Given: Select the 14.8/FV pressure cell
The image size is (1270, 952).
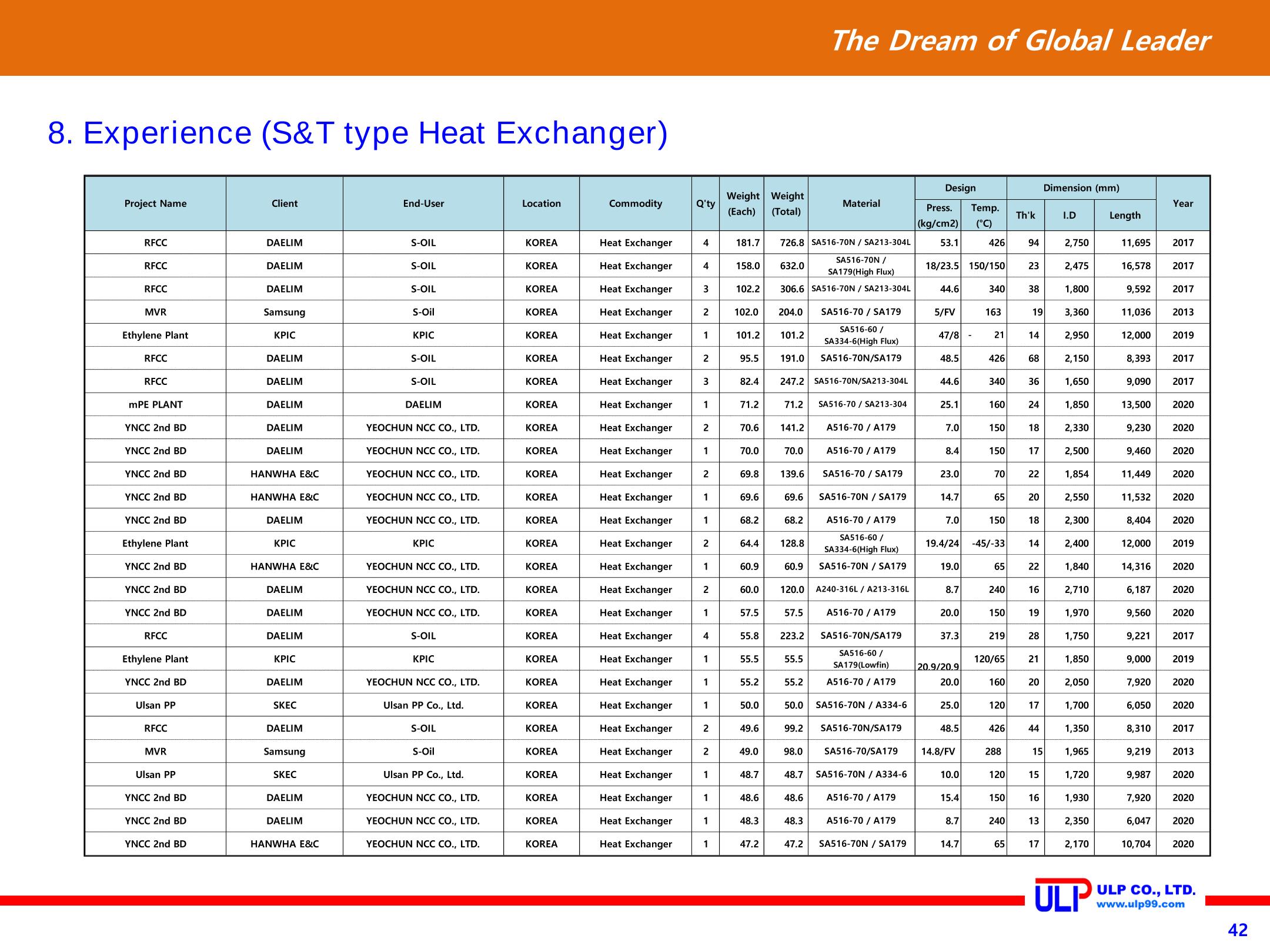Looking at the screenshot, I should (938, 751).
